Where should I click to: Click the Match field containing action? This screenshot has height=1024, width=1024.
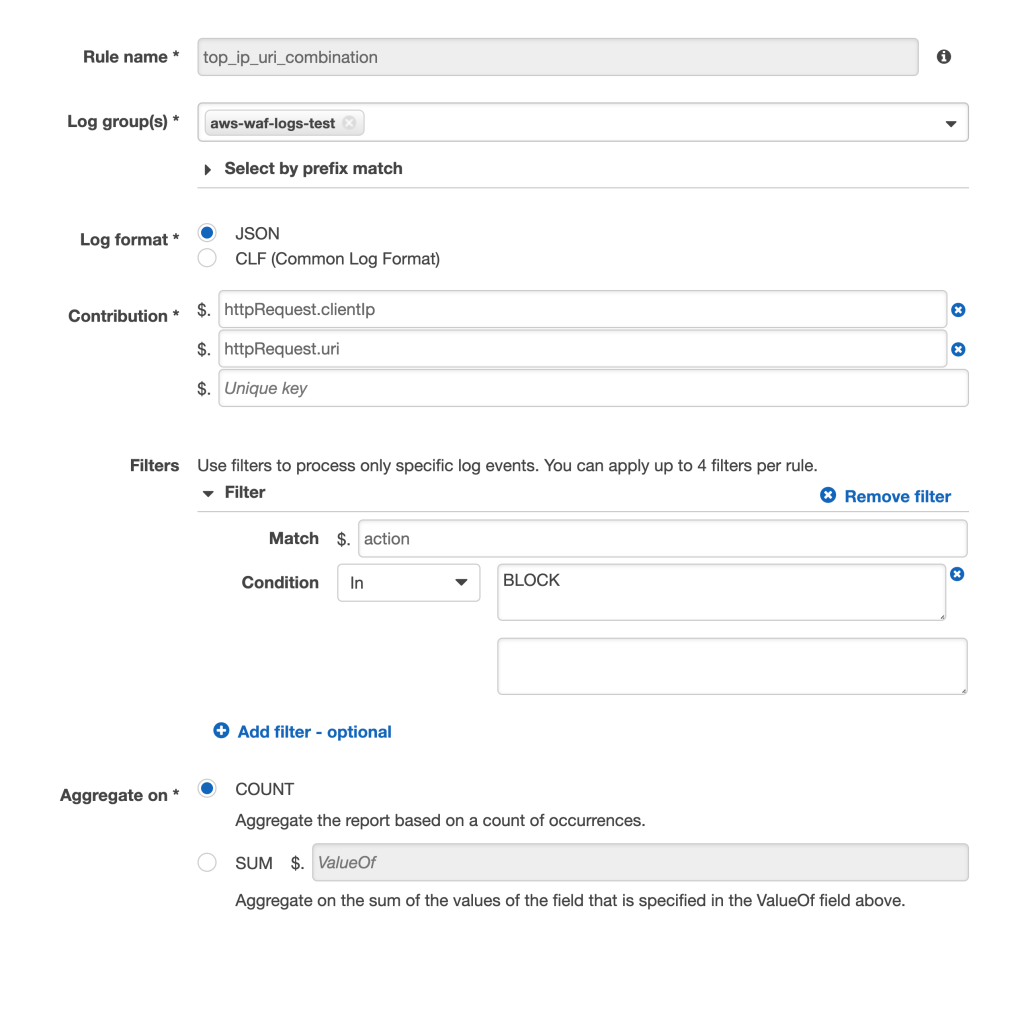660,538
